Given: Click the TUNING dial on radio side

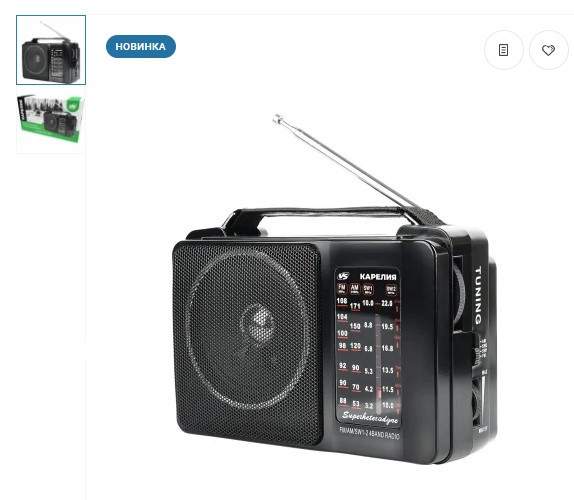Looking at the screenshot, I should pyautogui.click(x=458, y=294).
